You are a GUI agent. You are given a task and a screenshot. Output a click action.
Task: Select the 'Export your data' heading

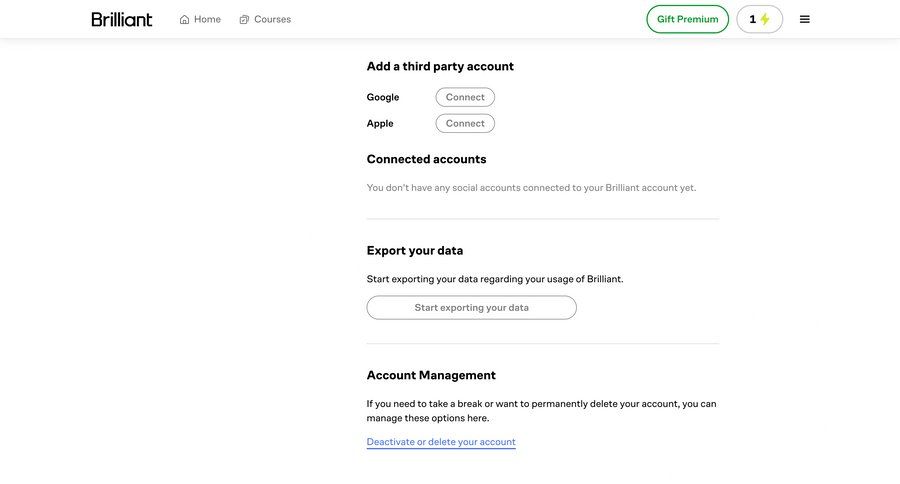(415, 250)
